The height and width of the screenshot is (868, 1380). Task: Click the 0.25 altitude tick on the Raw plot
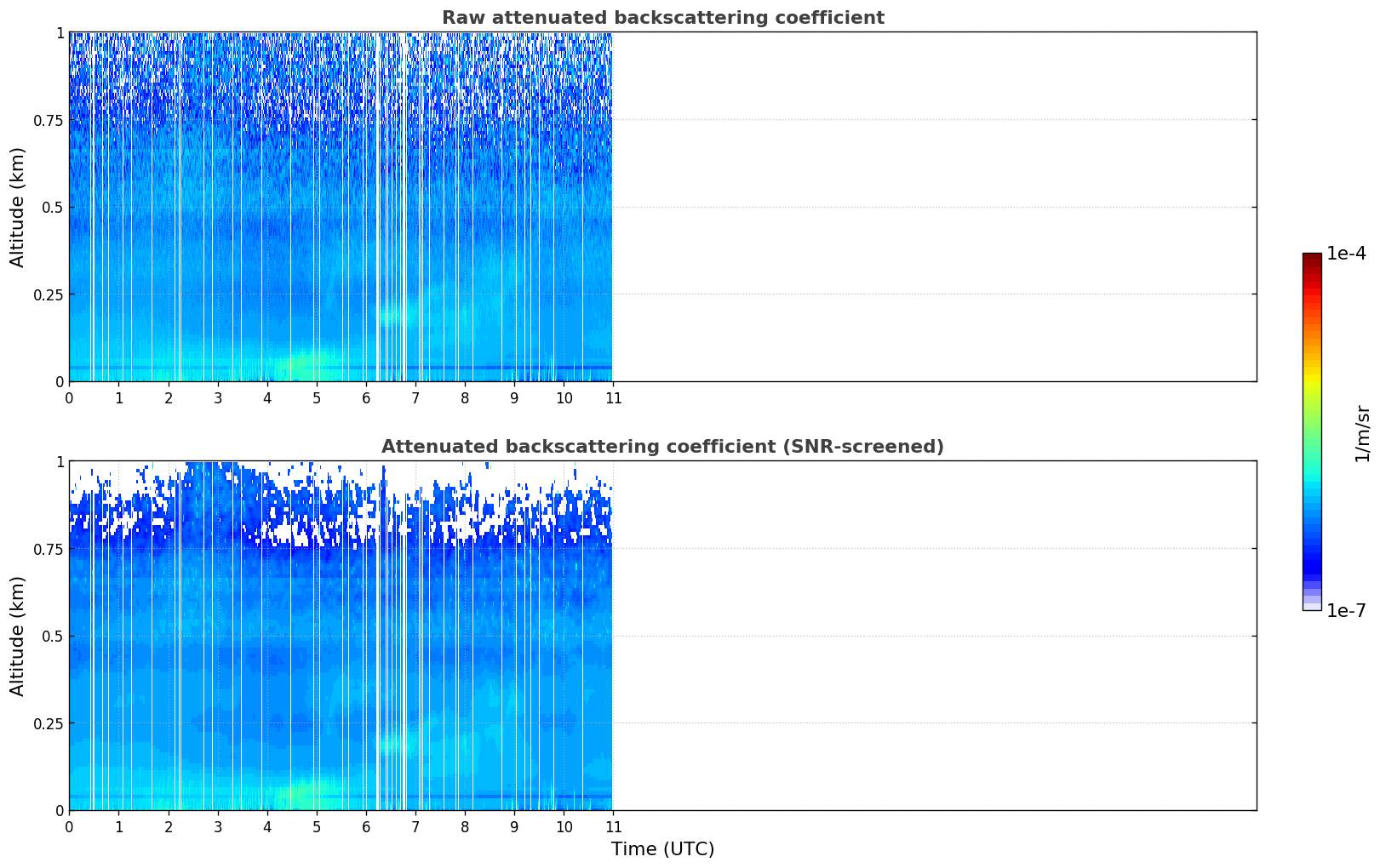coord(49,294)
